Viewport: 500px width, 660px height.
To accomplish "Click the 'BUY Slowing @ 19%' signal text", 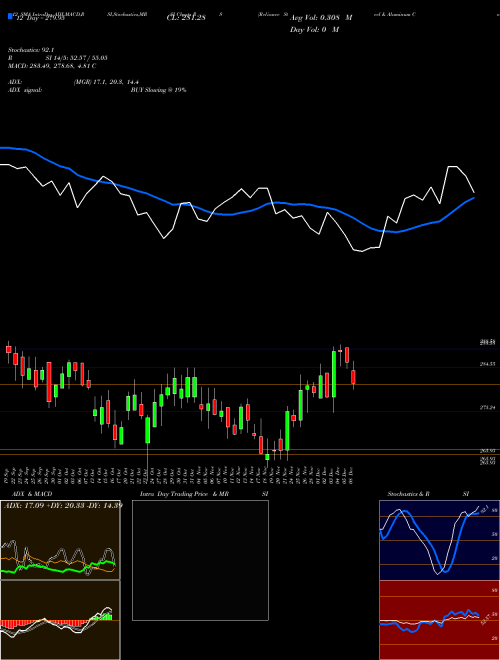I will click(158, 90).
